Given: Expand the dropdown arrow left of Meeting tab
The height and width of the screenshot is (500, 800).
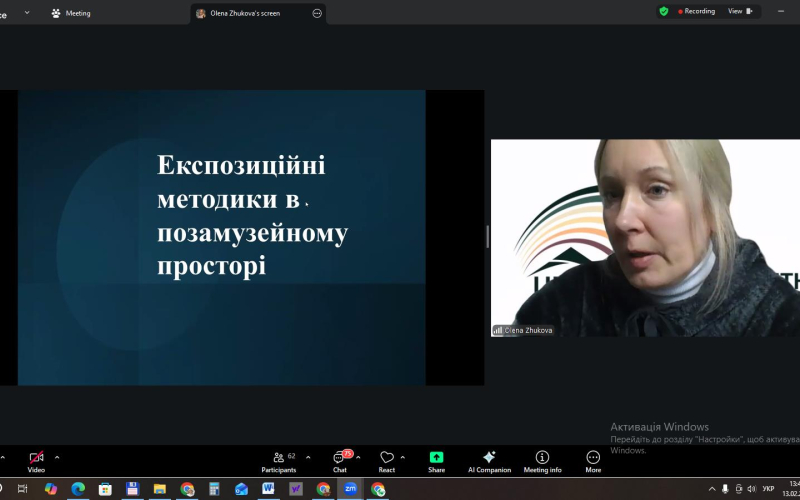Looking at the screenshot, I should [x=27, y=13].
